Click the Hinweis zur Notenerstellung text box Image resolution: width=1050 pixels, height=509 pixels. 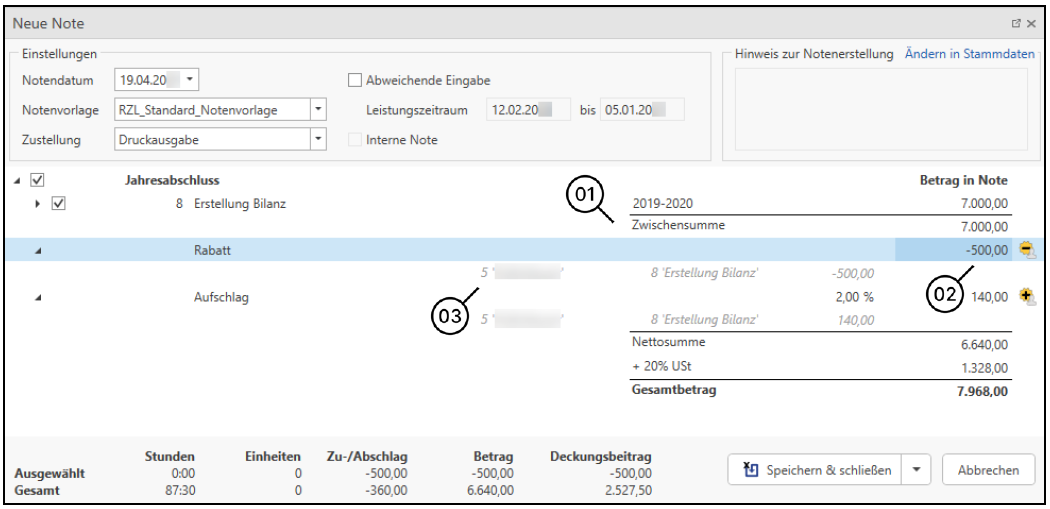pyautogui.click(x=878, y=108)
